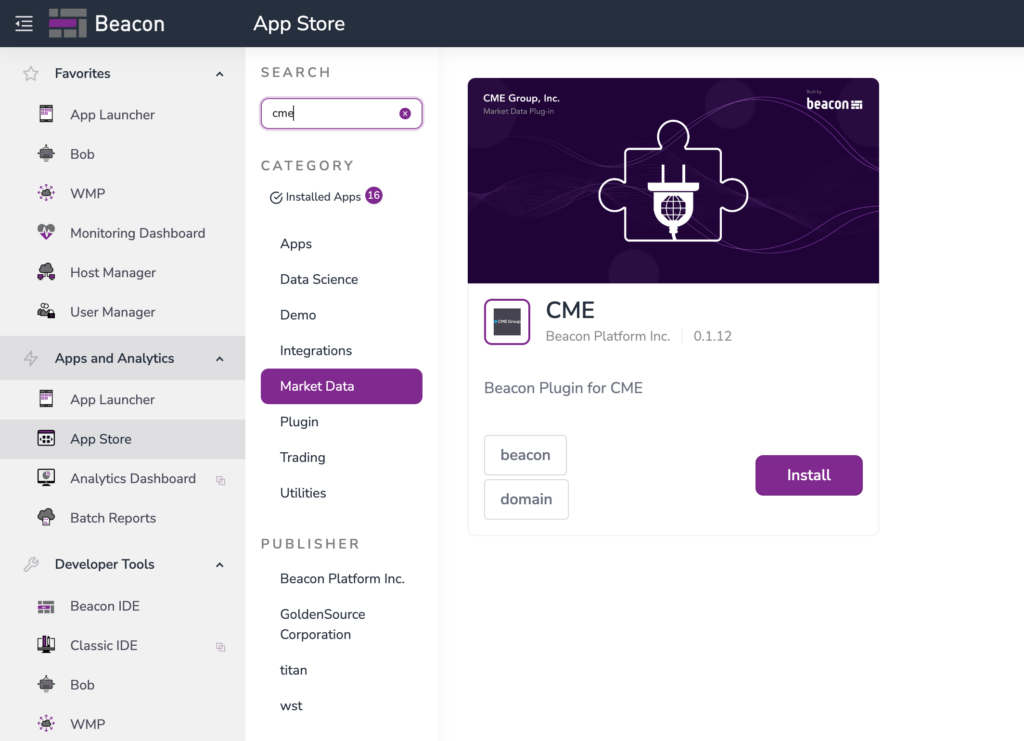This screenshot has height=741, width=1024.
Task: Open the WMP icon under Developer Tools
Action: click(x=46, y=724)
